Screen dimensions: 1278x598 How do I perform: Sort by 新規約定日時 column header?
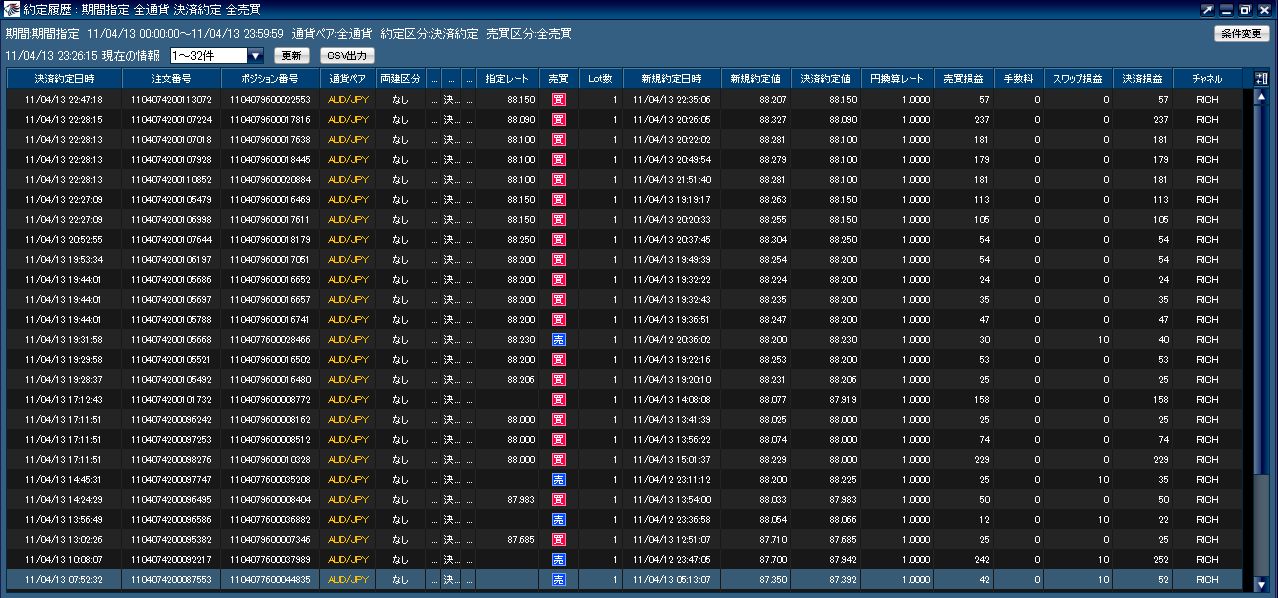click(x=672, y=78)
